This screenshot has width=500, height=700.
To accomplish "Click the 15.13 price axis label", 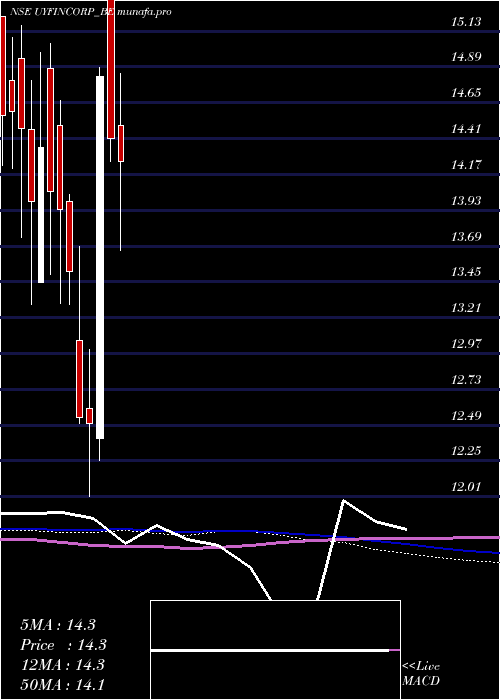I will pyautogui.click(x=466, y=21).
